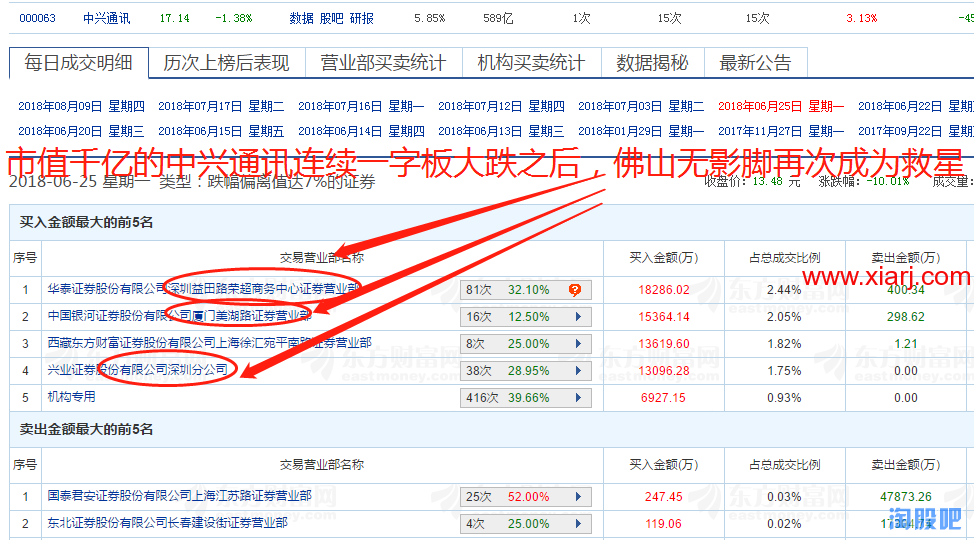Select date 2018年08月09日 星期四
974x540 pixels.
click(x=81, y=106)
